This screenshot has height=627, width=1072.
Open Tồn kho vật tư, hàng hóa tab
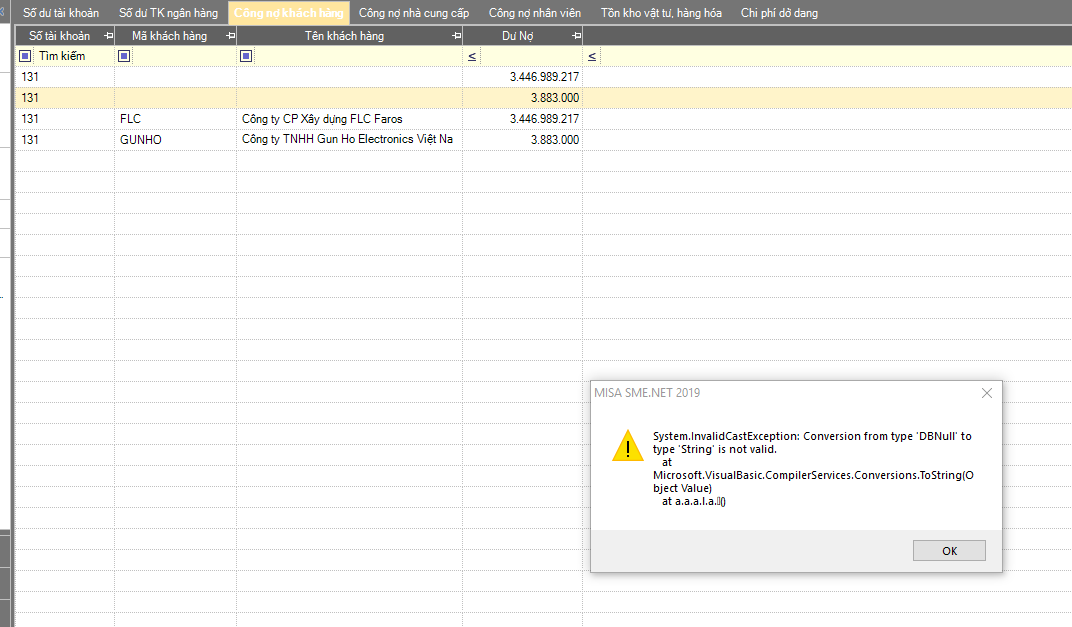[x=661, y=13]
